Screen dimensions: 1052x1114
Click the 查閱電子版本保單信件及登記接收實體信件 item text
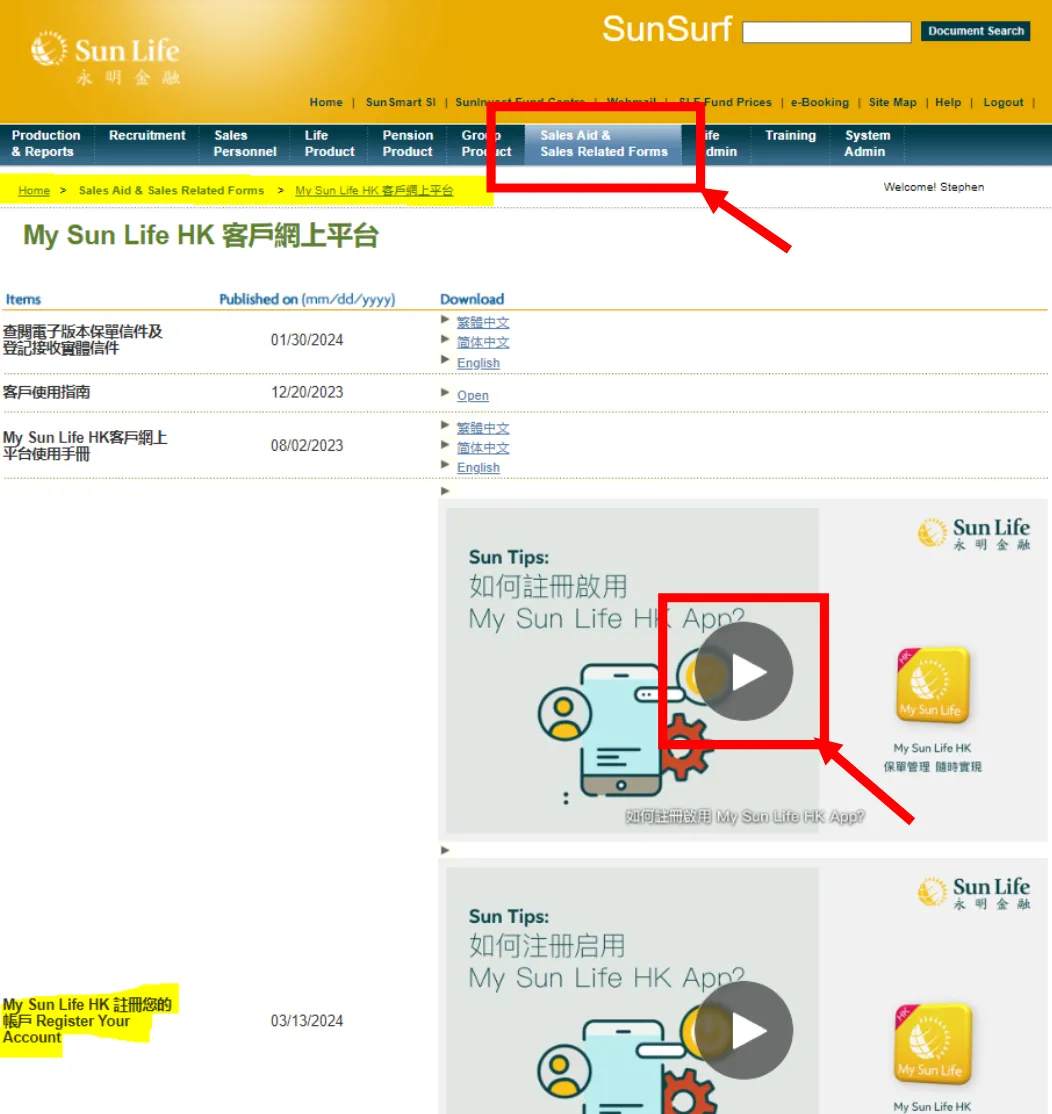click(x=82, y=340)
